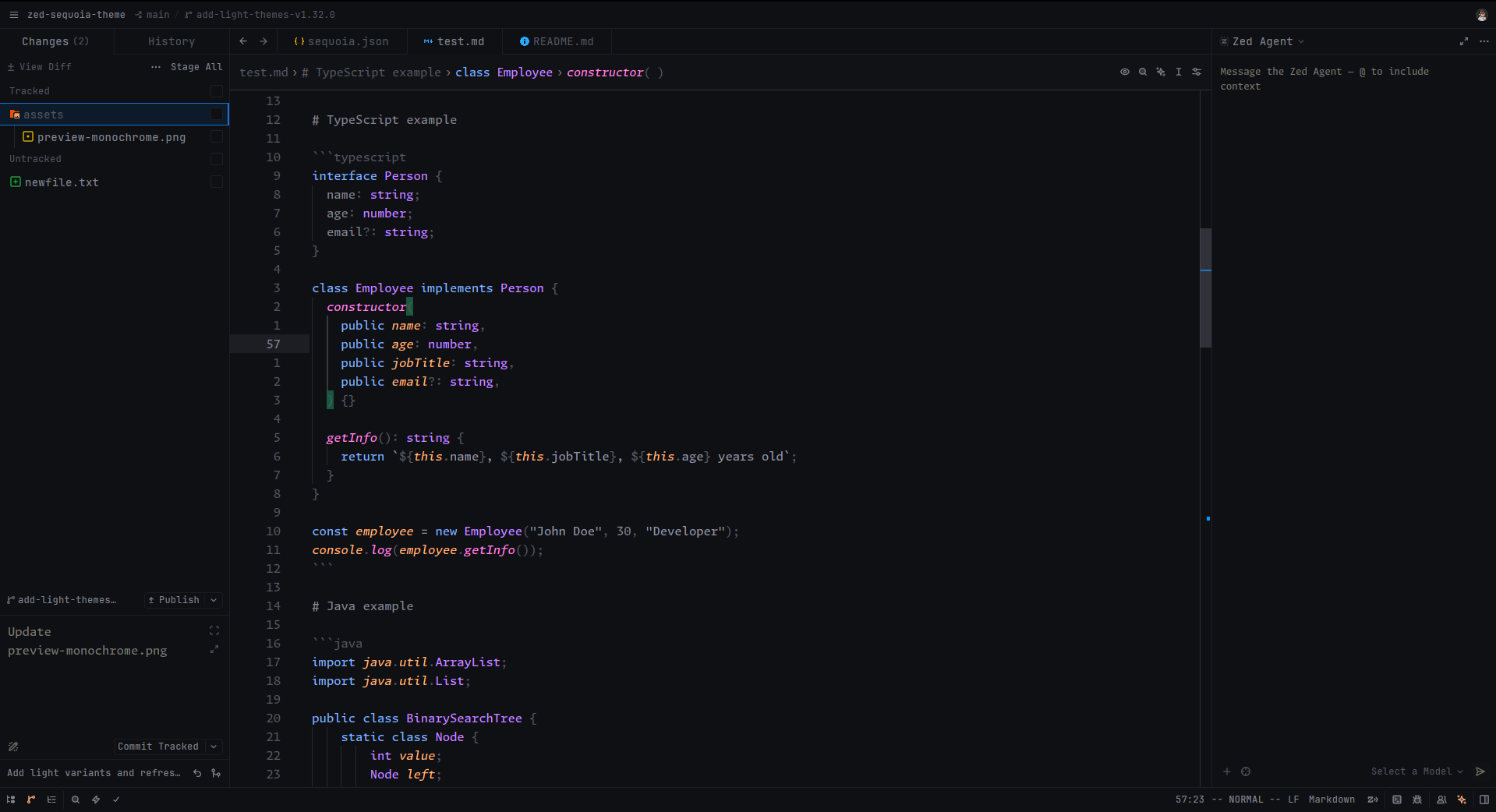Generate commit message with the pencil icon
This screenshot has height=812, width=1496.
point(13,747)
